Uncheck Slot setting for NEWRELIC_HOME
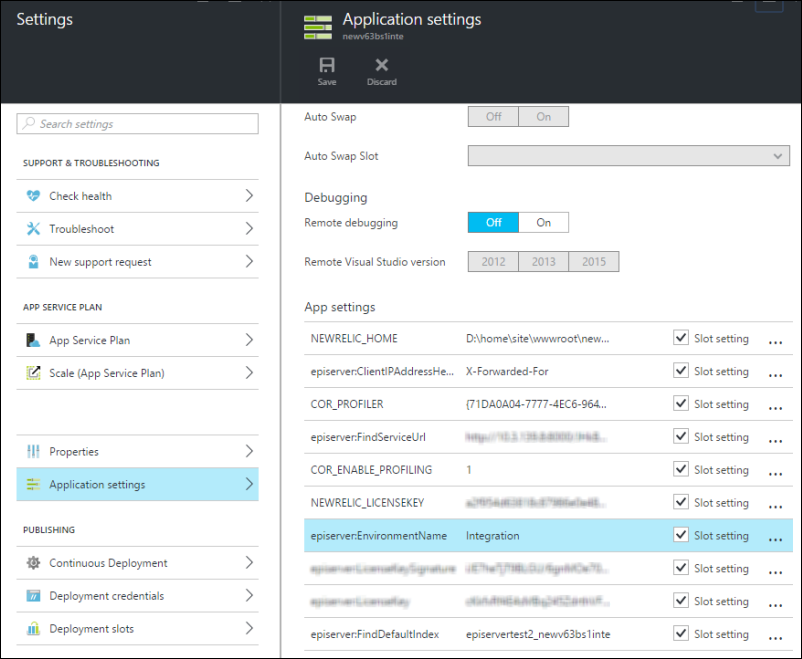This screenshot has height=659, width=802. tap(681, 338)
